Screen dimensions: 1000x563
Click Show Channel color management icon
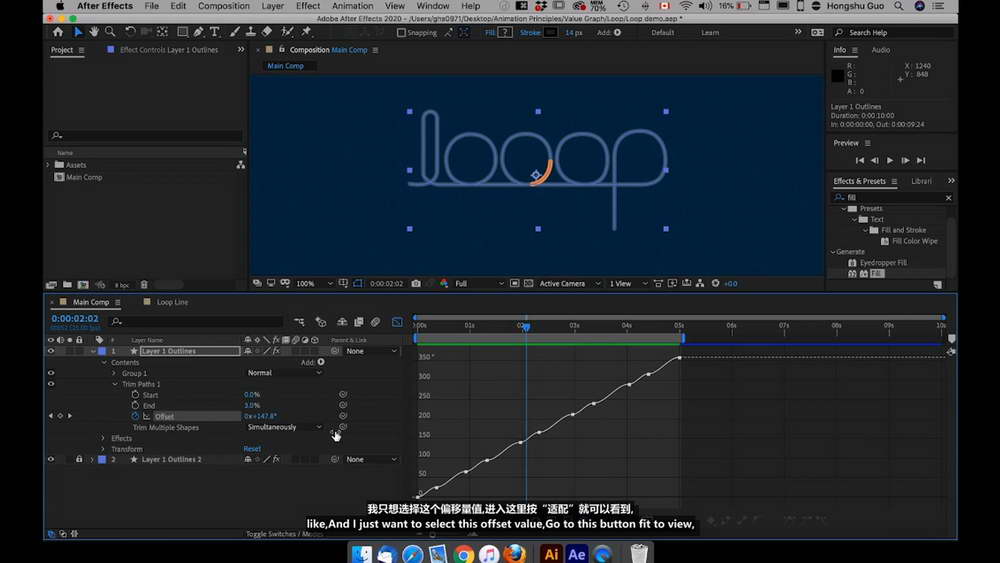pyautogui.click(x=444, y=284)
